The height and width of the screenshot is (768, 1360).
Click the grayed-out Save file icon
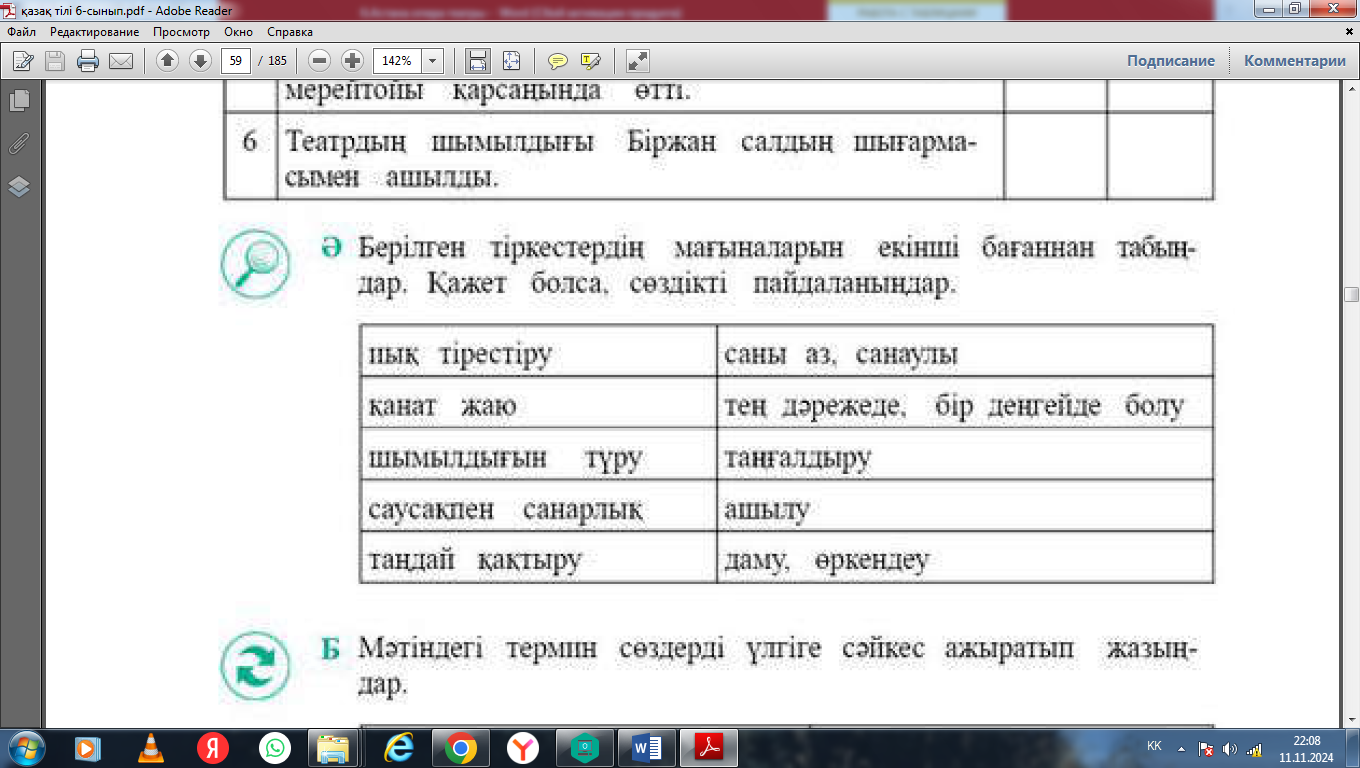(55, 61)
